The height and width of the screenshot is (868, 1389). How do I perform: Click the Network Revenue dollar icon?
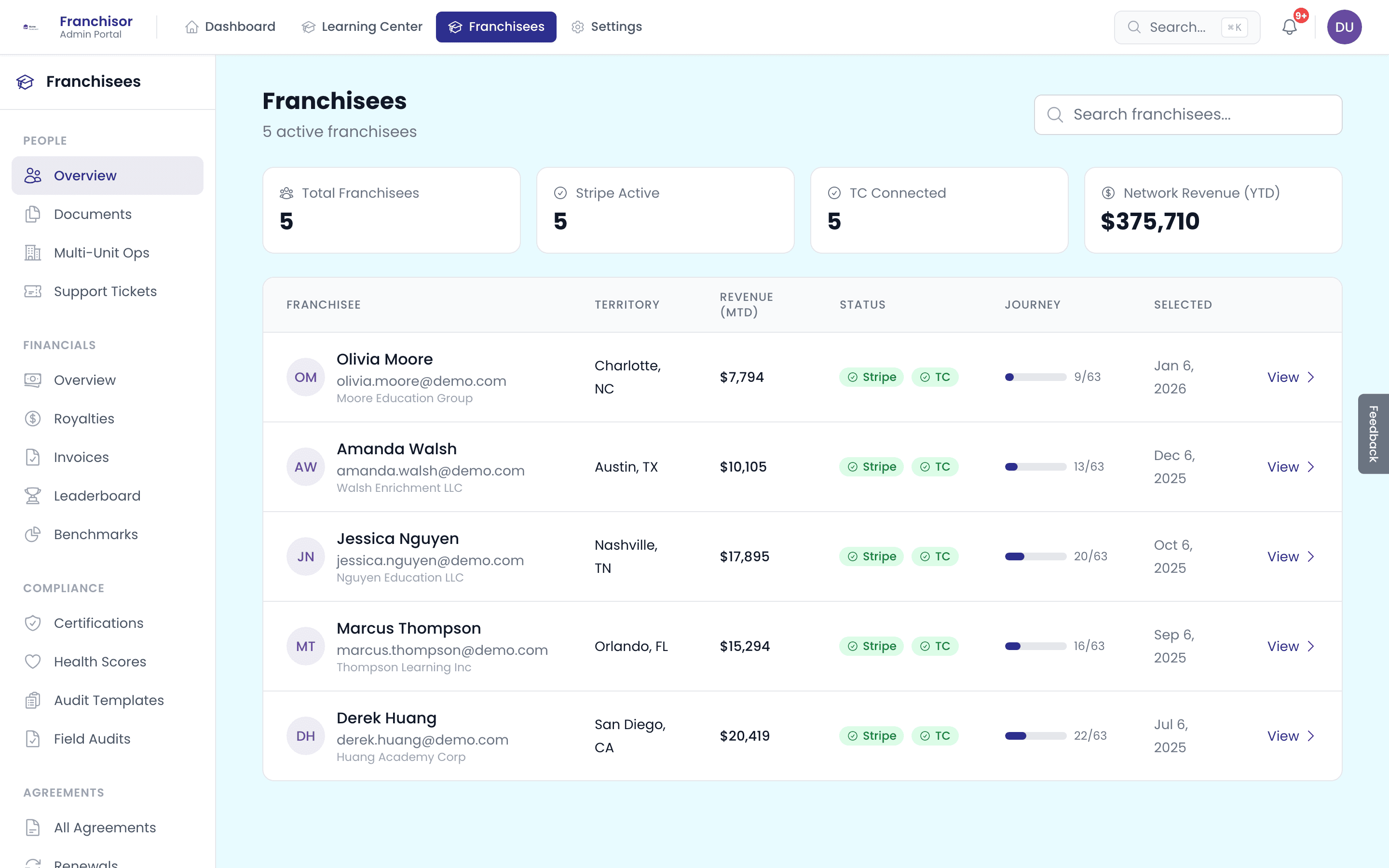coord(1108,193)
